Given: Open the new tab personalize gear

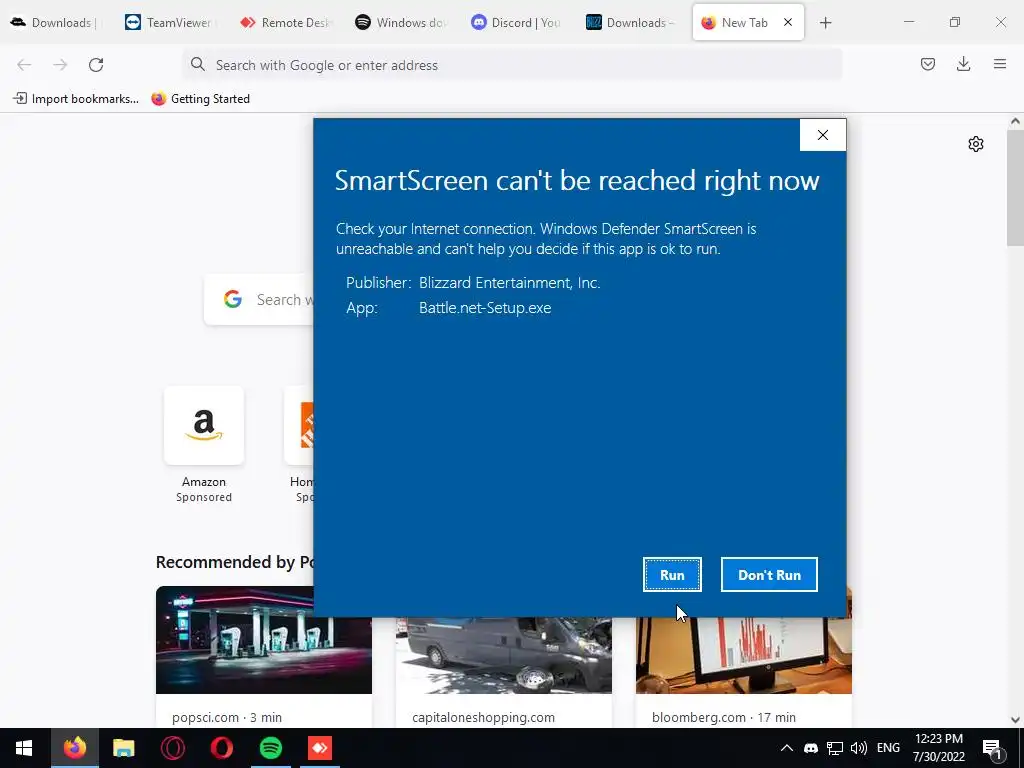Looking at the screenshot, I should (x=976, y=144).
